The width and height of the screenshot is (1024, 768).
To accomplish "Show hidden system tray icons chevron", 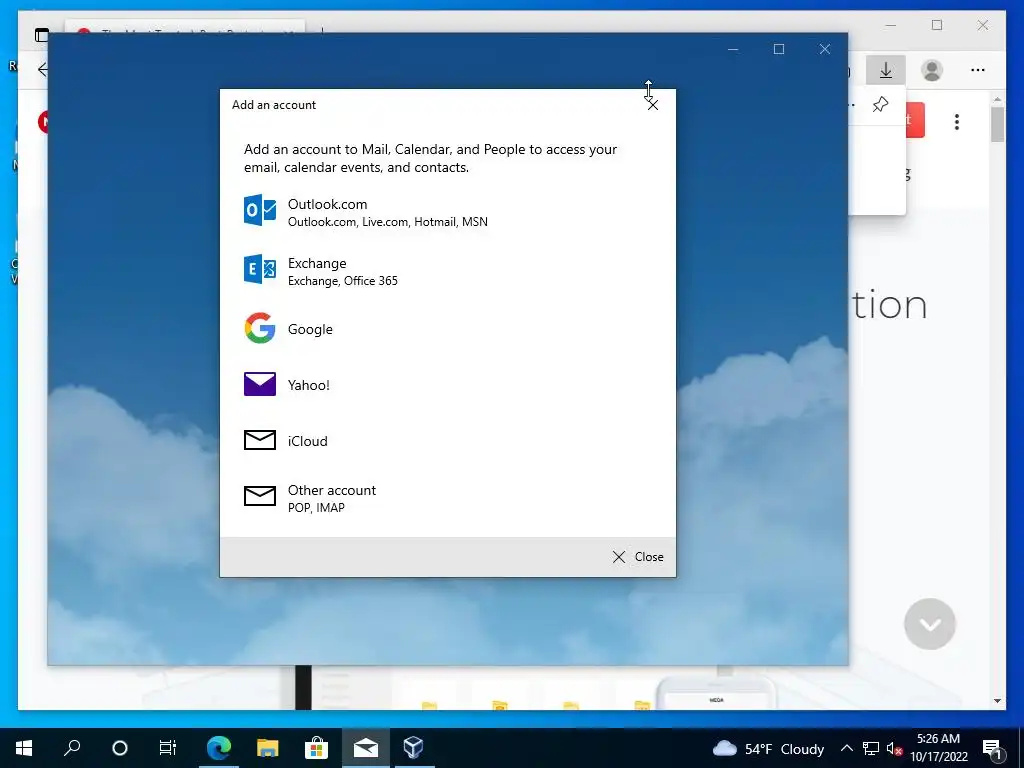I will coord(846,748).
